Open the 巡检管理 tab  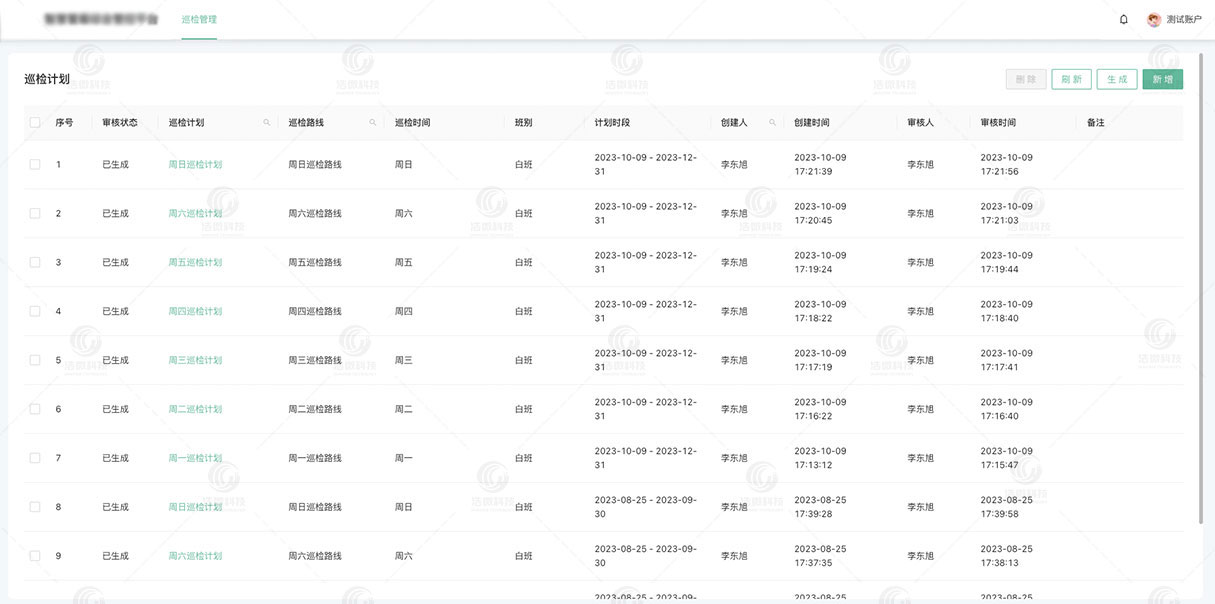point(199,20)
